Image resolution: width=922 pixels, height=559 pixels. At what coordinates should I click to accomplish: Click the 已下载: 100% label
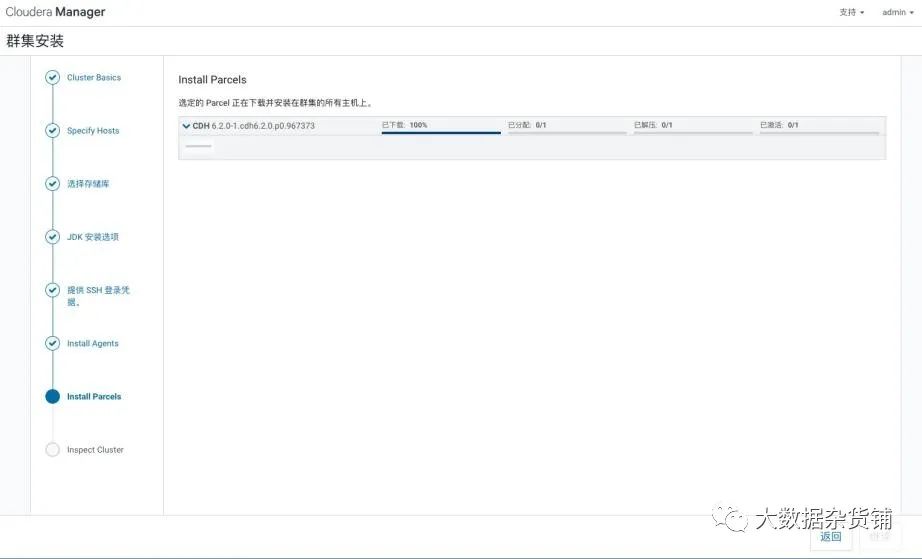click(405, 125)
